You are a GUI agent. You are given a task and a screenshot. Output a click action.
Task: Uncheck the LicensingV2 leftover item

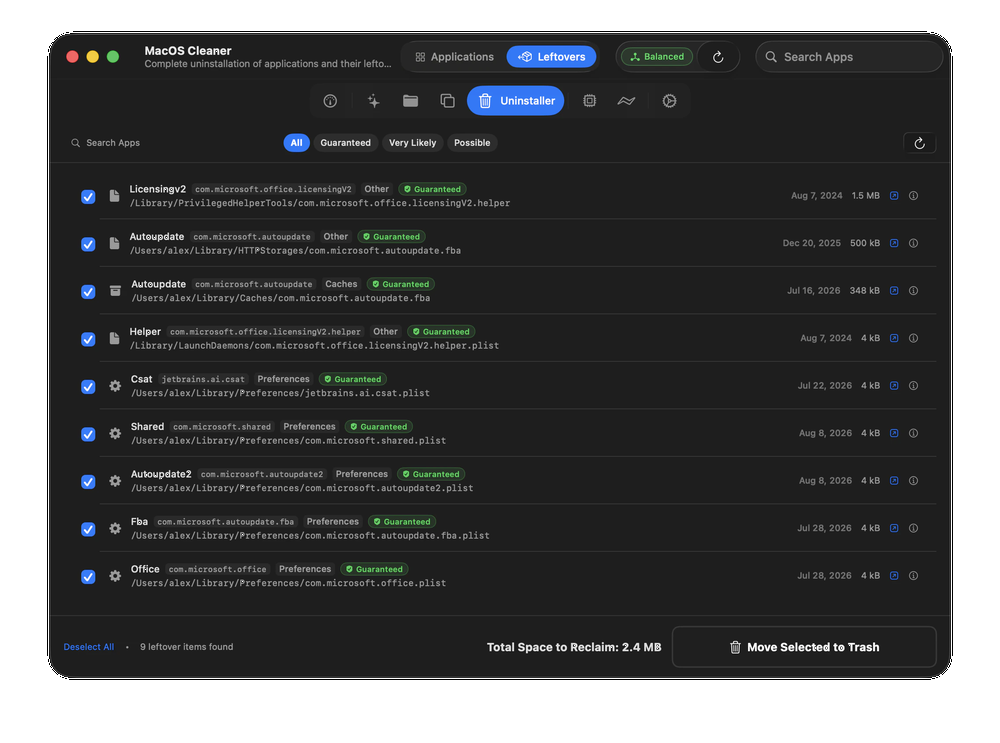coord(88,196)
